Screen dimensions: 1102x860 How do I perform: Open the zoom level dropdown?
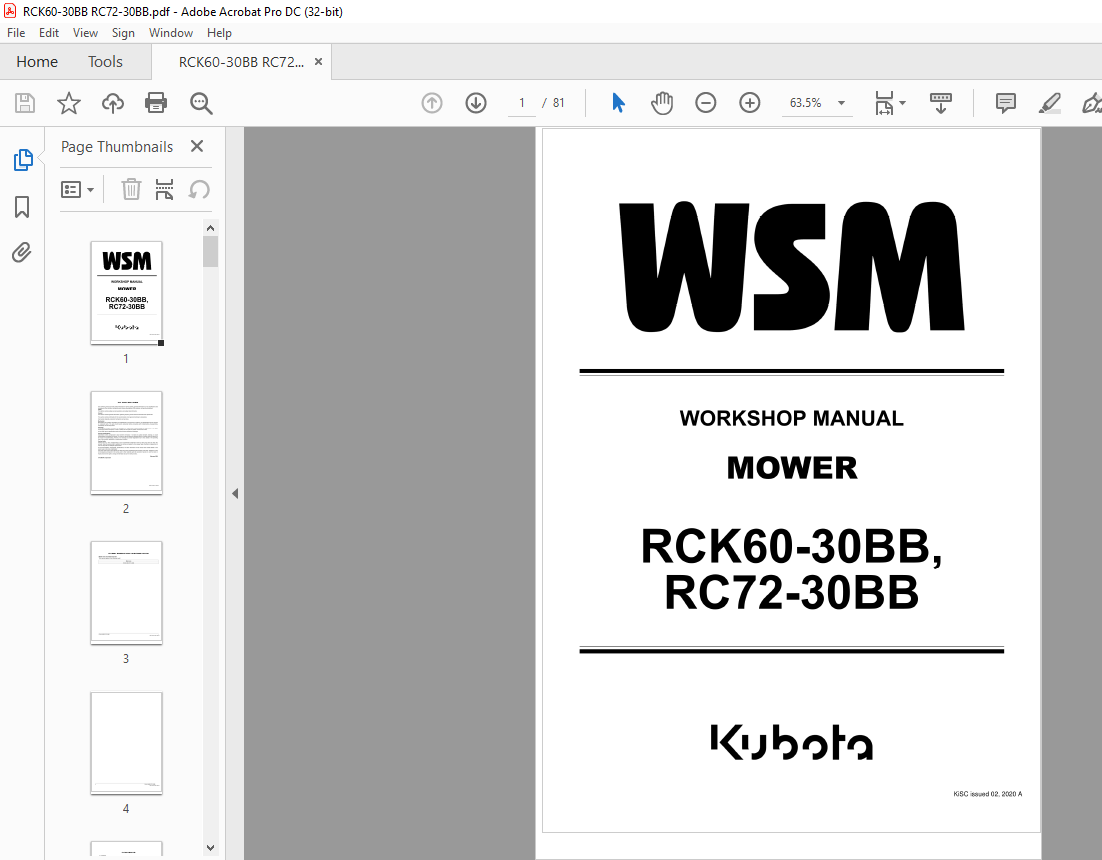pos(841,103)
